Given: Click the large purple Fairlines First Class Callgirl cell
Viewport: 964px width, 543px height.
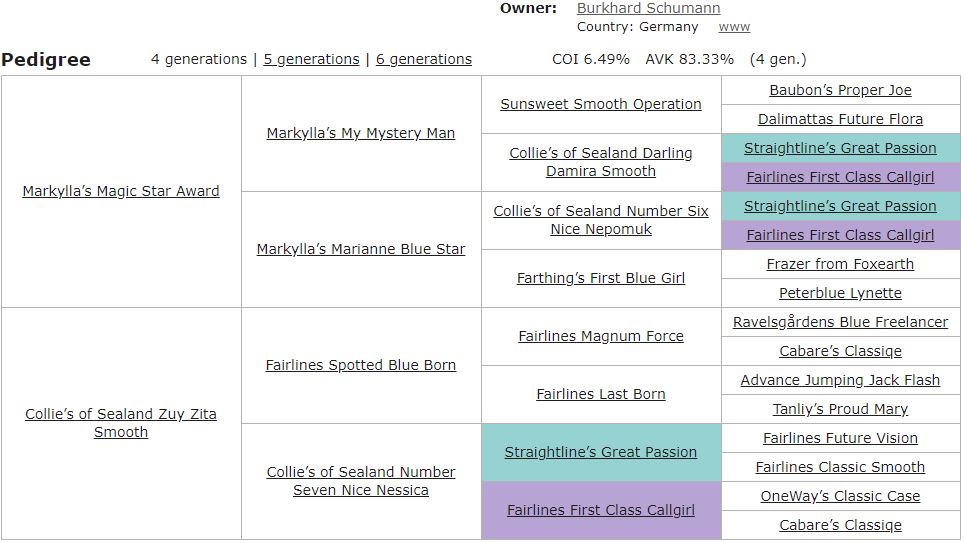Looking at the screenshot, I should tap(601, 510).
